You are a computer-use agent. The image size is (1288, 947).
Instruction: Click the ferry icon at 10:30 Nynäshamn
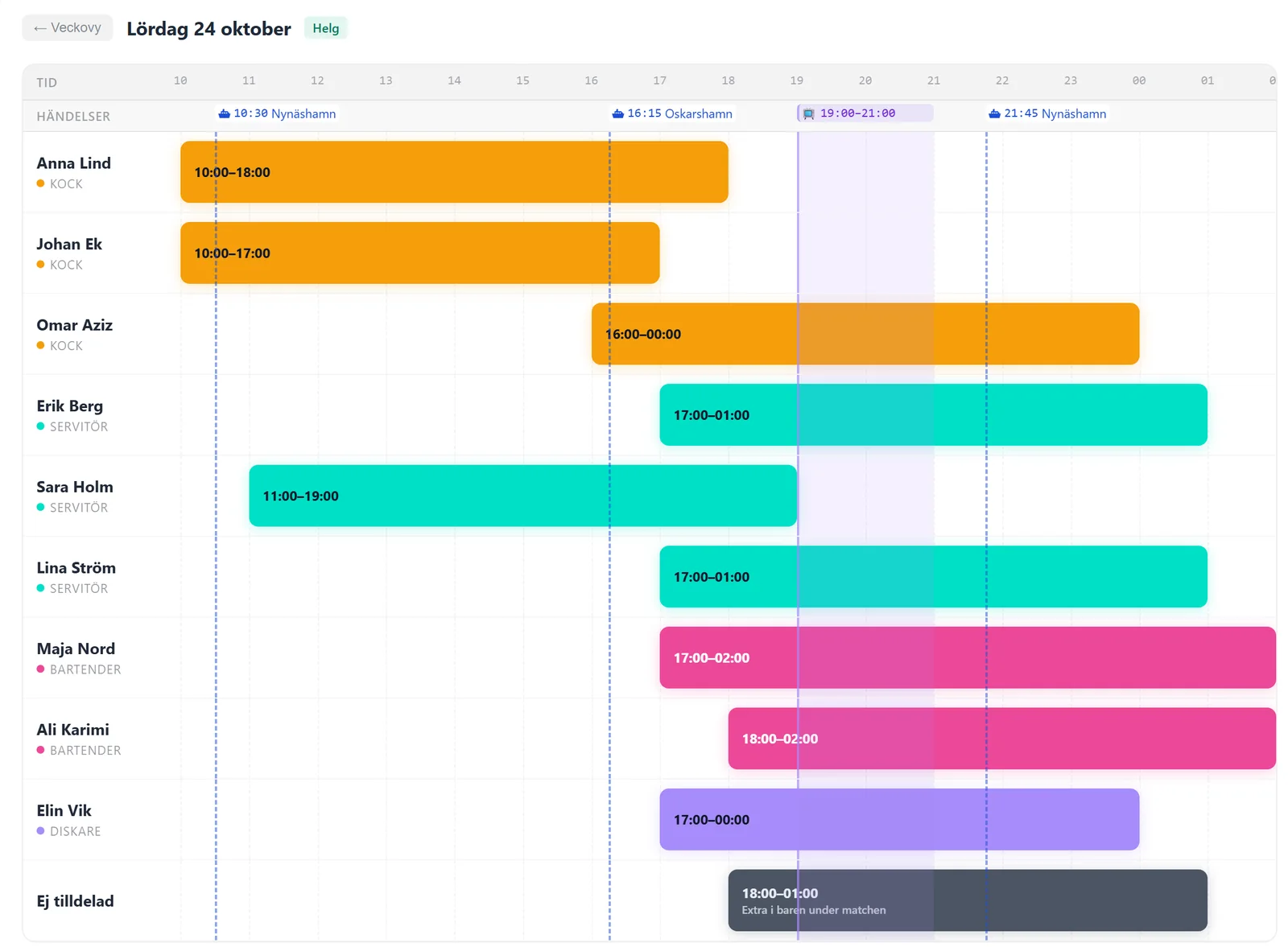225,113
